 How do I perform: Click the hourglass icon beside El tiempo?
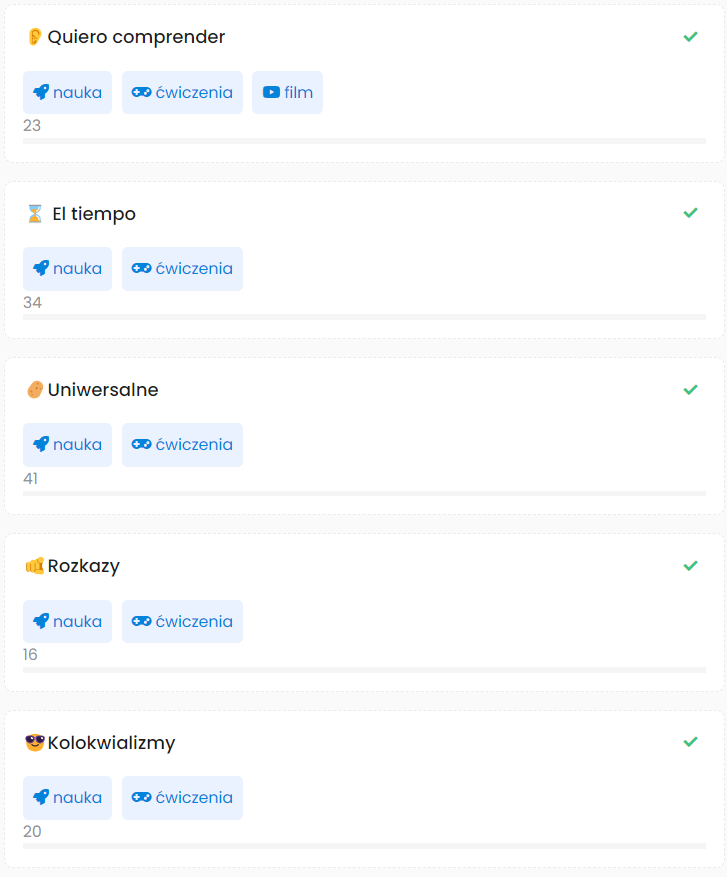(x=35, y=214)
